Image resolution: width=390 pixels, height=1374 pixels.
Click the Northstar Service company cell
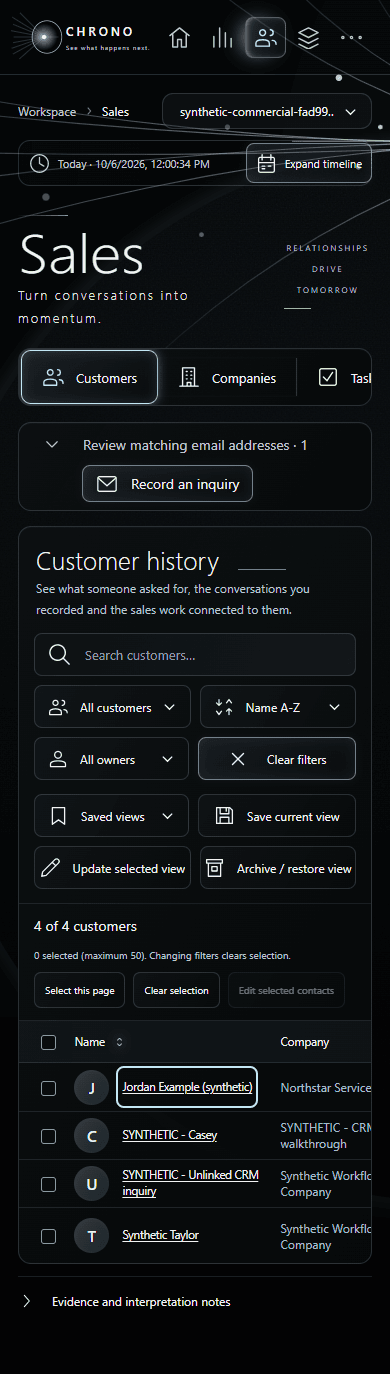tap(325, 1088)
